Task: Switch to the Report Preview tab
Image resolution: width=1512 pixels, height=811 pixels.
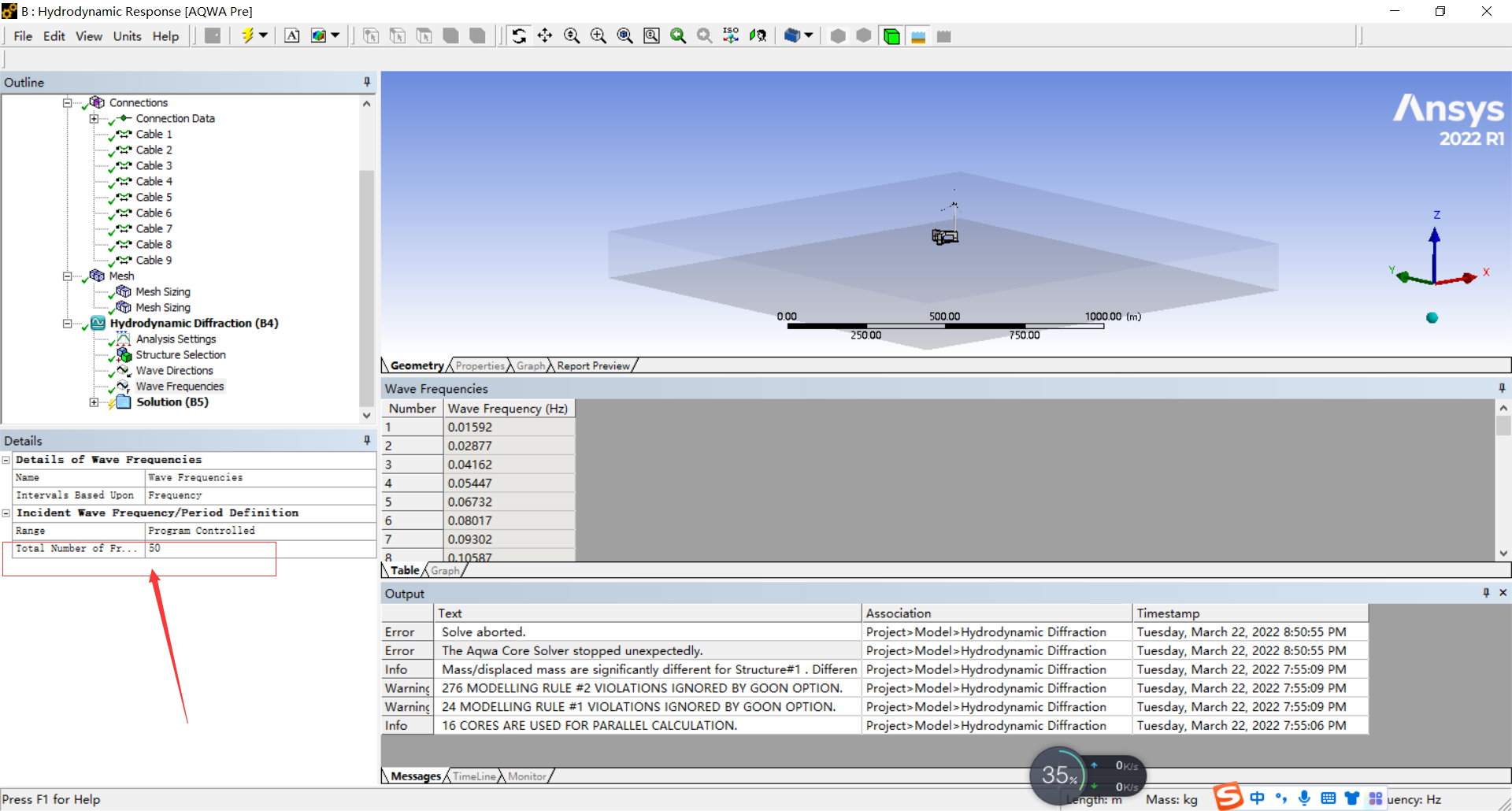Action: tap(593, 365)
